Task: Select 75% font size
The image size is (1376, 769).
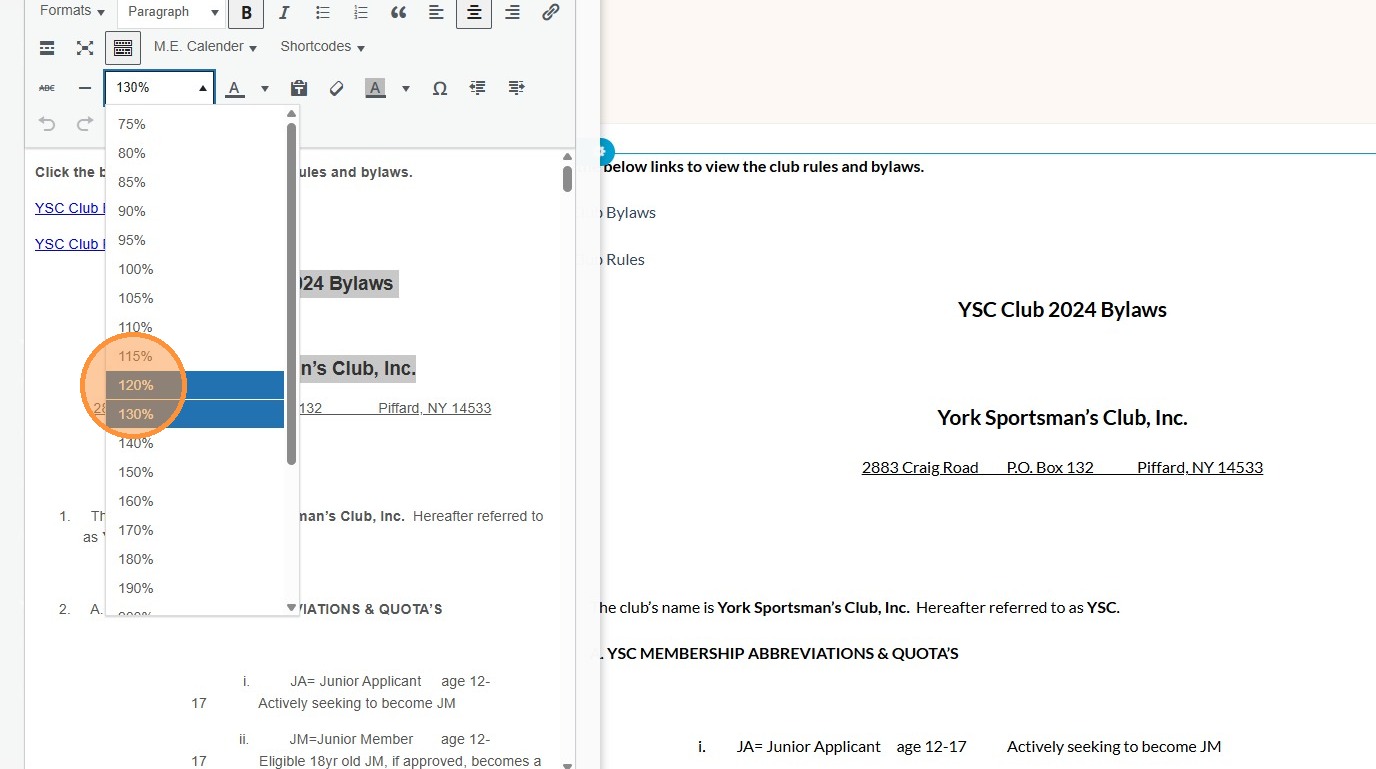Action: [195, 124]
